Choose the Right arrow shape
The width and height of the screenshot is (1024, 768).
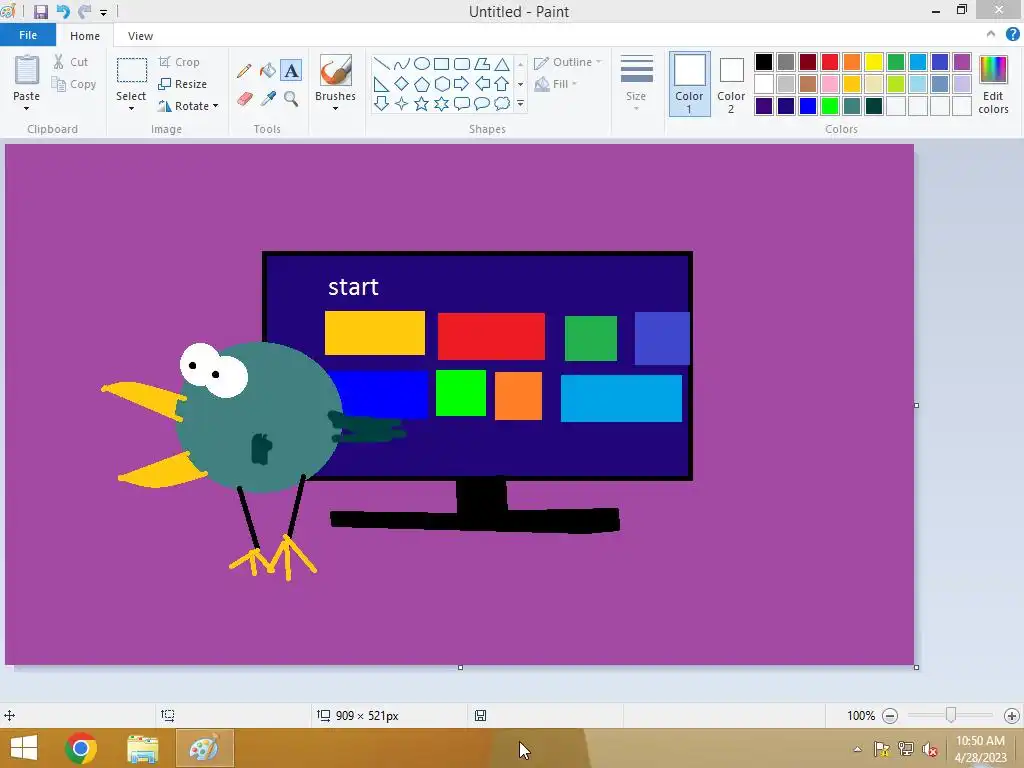462,84
